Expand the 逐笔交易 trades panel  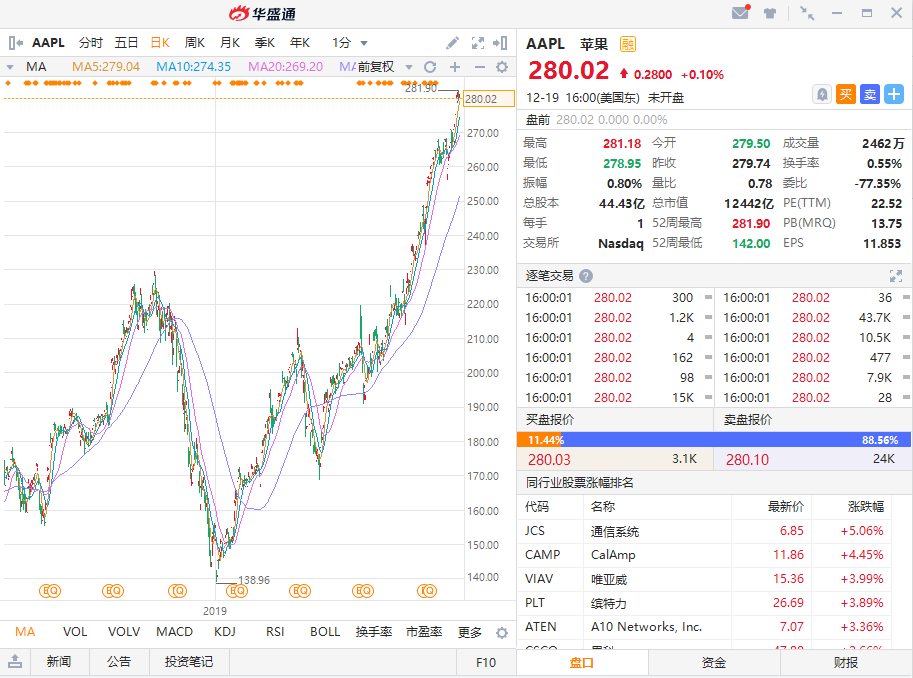[896, 276]
